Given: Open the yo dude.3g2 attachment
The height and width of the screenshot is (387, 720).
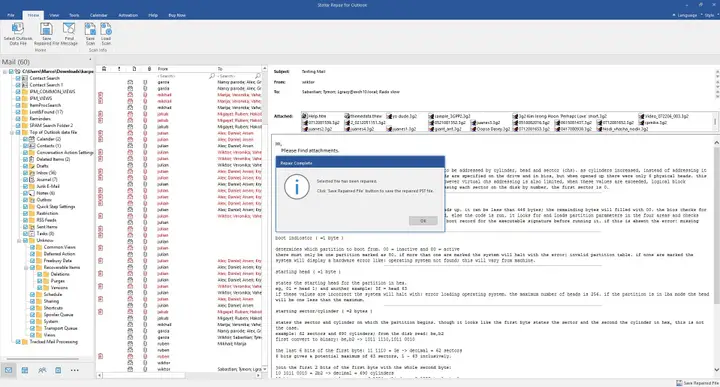Looking at the screenshot, I should (x=402, y=116).
